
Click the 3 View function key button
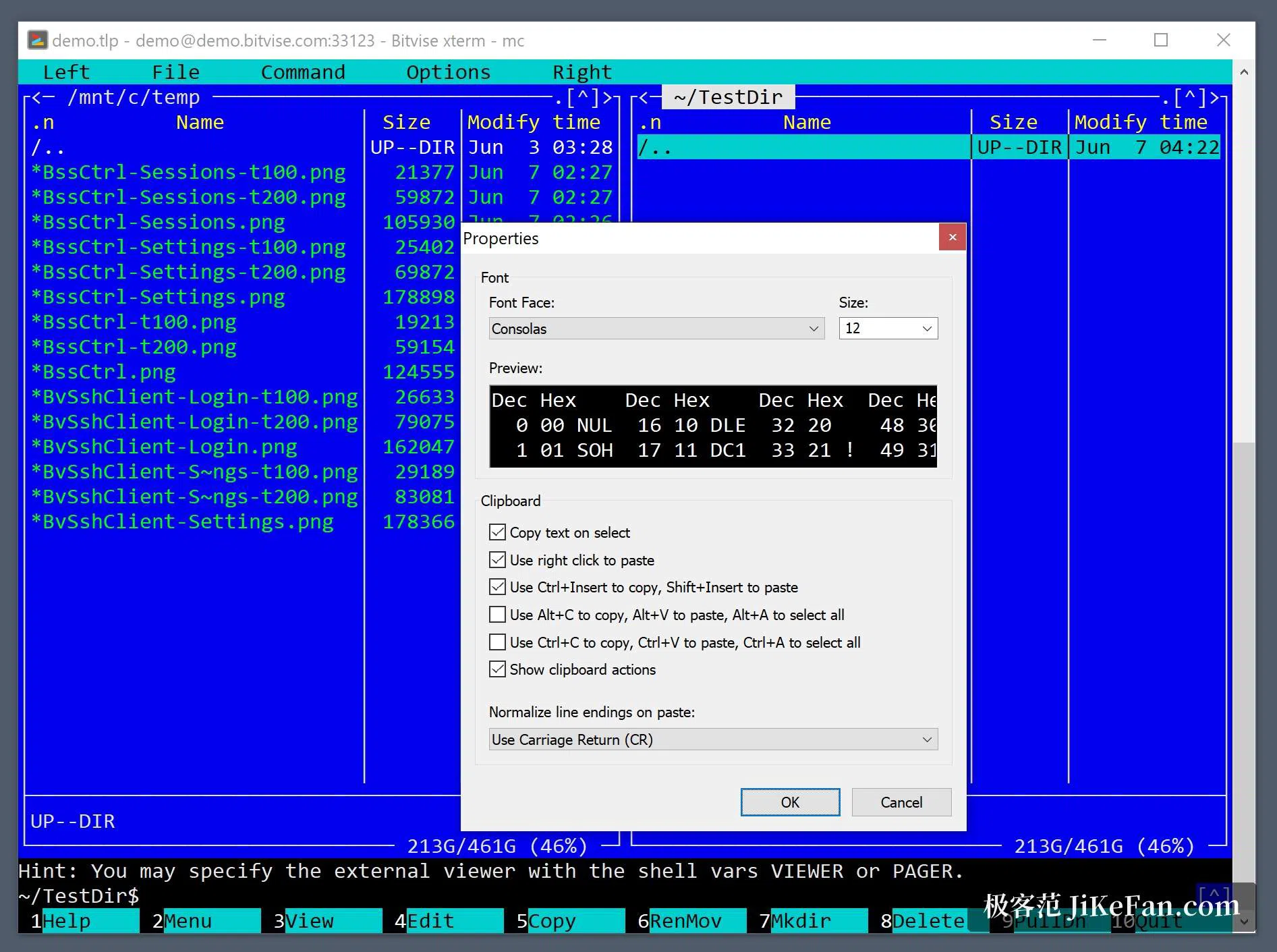[327, 921]
